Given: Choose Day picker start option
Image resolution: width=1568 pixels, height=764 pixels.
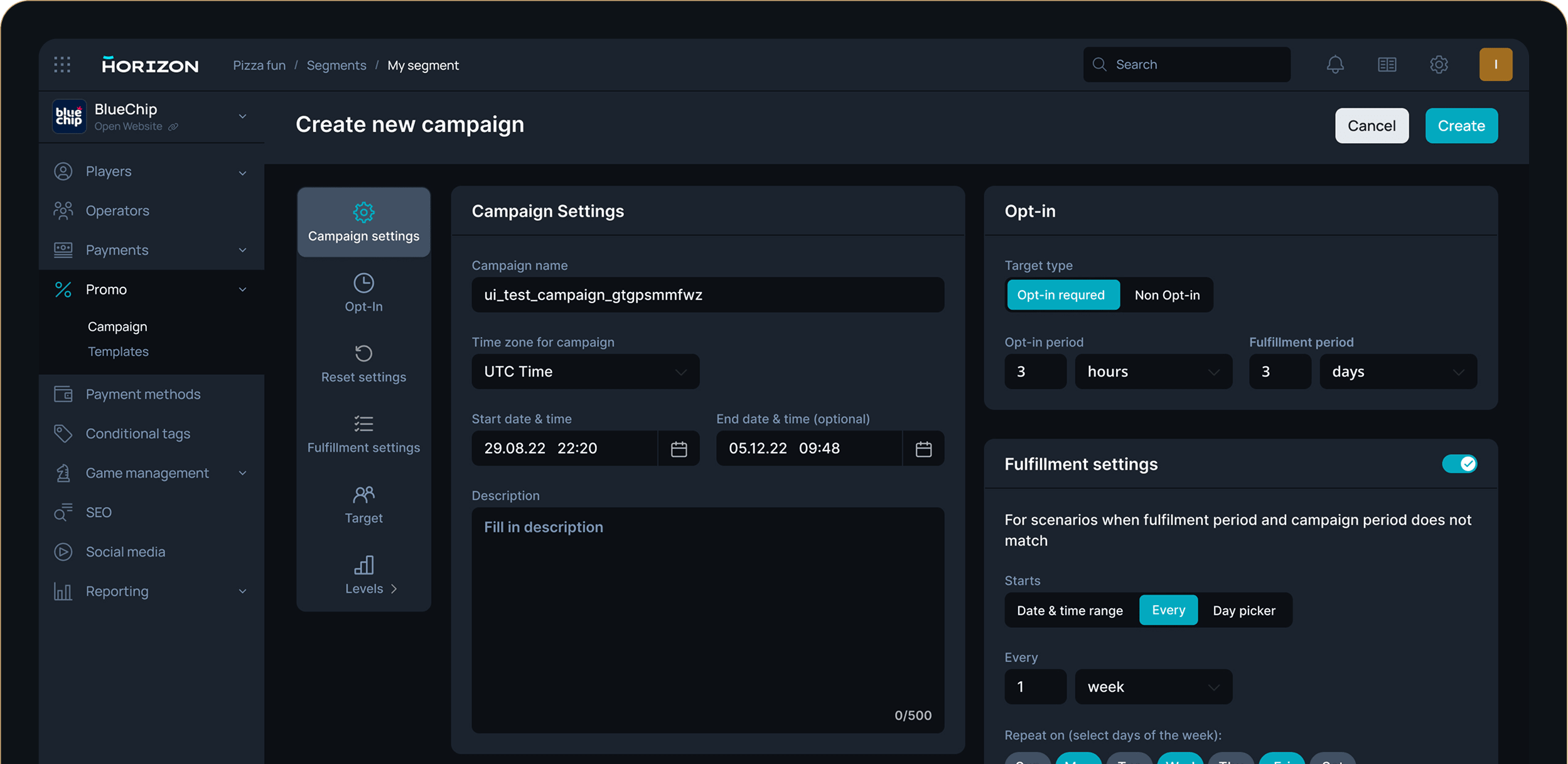Looking at the screenshot, I should [1243, 610].
